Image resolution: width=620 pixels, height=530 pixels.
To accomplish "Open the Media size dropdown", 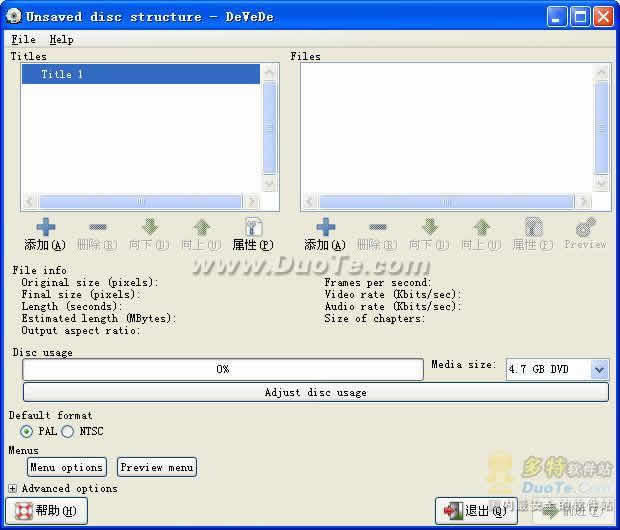I will 598,370.
